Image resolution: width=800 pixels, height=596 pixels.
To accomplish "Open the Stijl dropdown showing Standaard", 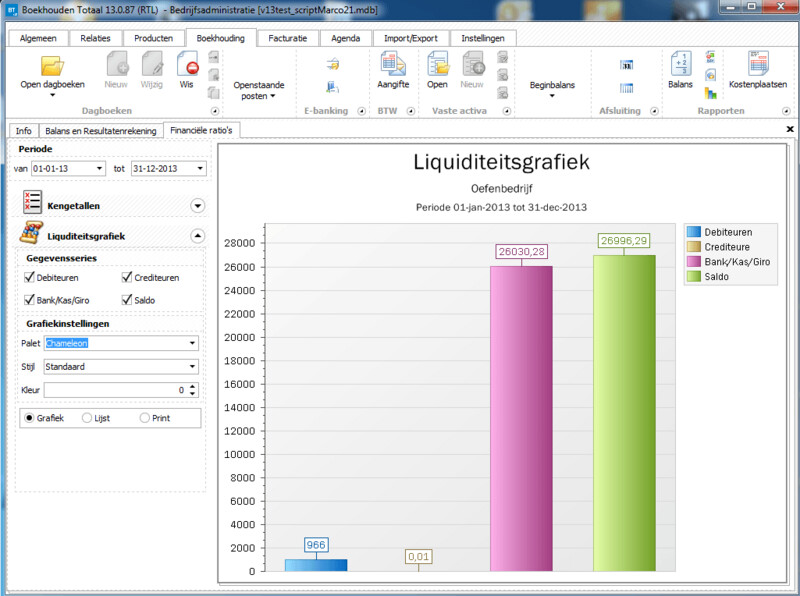I will (x=192, y=366).
